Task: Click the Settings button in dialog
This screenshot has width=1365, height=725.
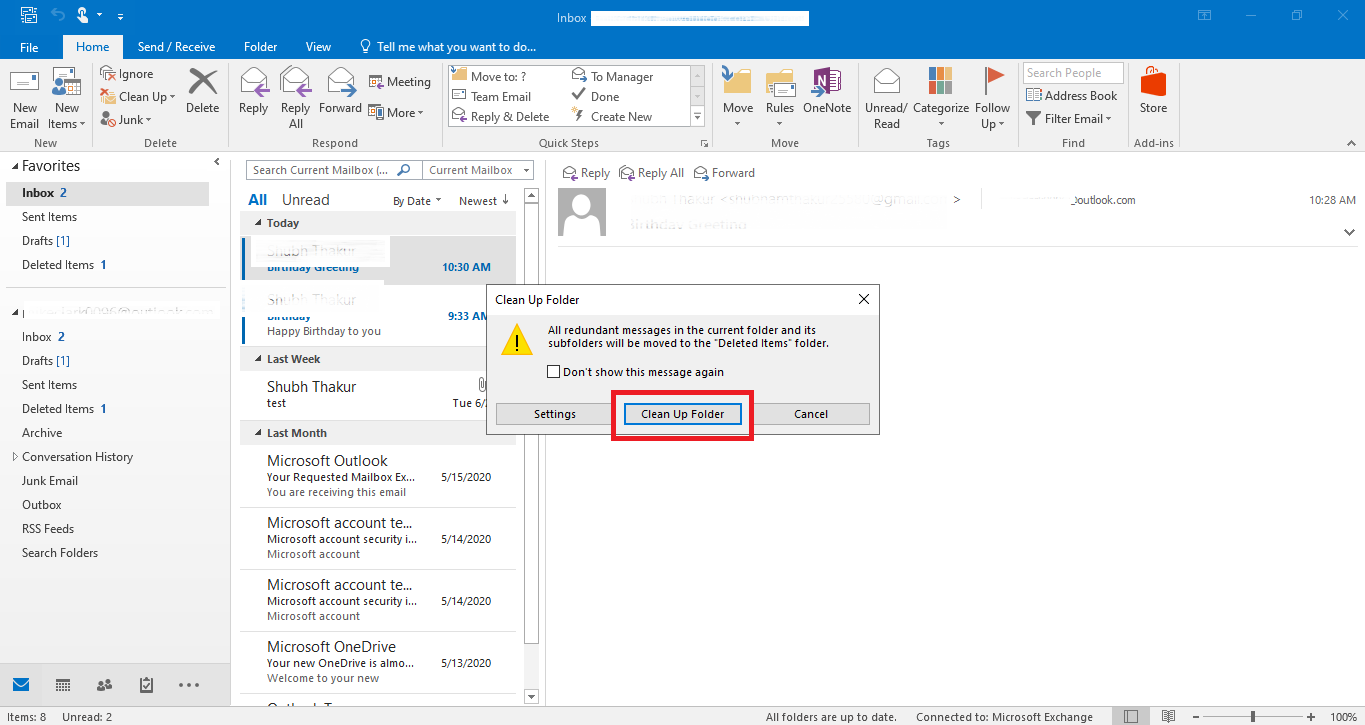Action: coord(555,414)
